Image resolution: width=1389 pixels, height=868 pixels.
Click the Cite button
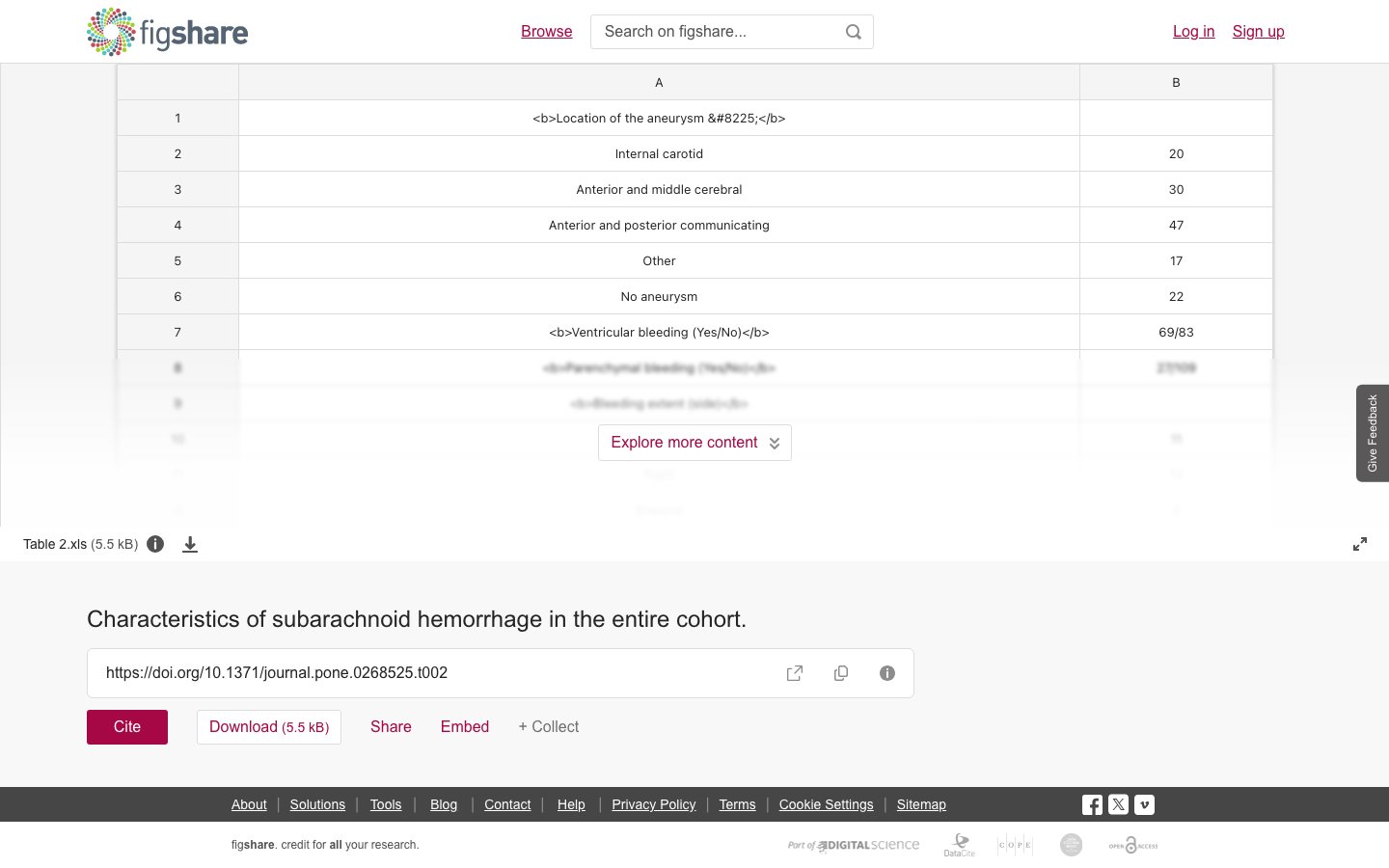click(127, 727)
